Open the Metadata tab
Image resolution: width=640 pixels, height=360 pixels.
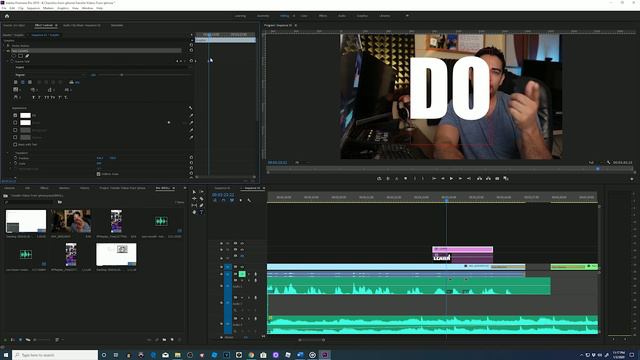pos(117,25)
